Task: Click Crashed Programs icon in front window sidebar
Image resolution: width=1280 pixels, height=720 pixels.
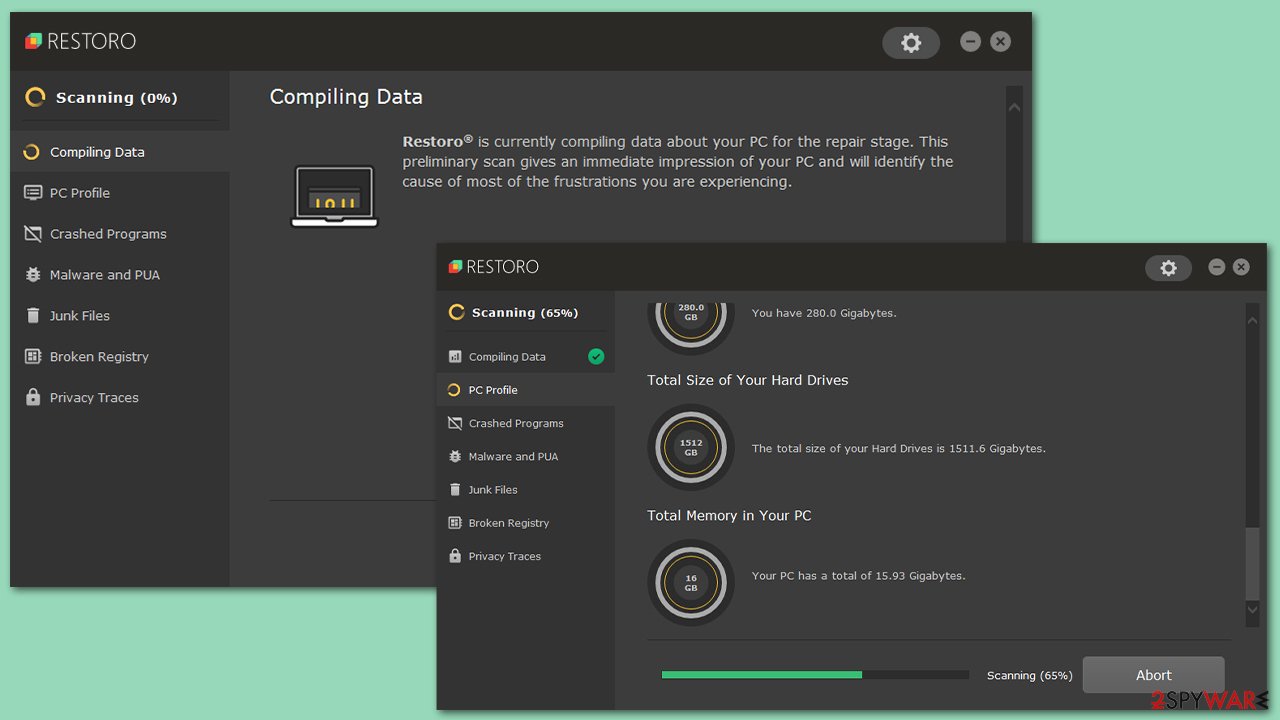Action: click(455, 423)
